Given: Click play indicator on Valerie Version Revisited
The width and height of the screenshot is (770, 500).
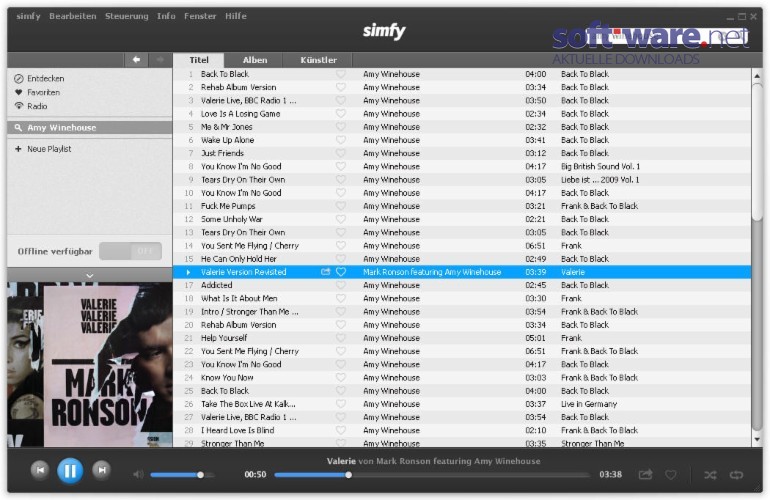Looking at the screenshot, I should pyautogui.click(x=188, y=272).
